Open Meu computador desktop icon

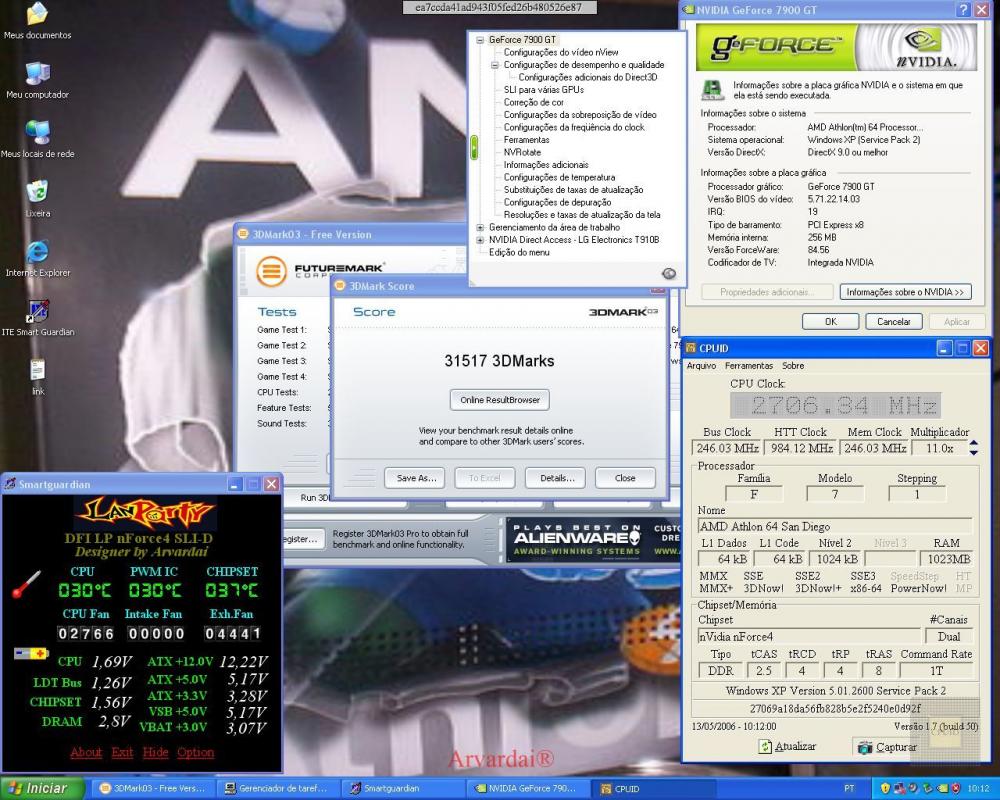37,75
